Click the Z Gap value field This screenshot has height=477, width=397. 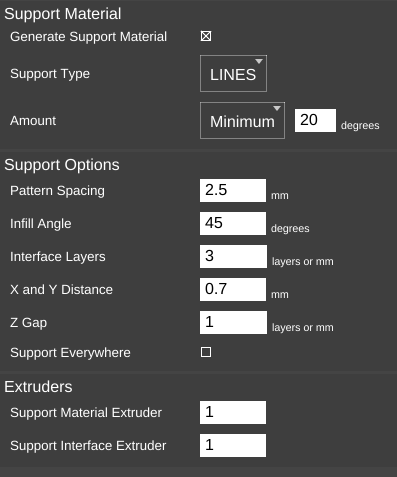click(x=233, y=322)
